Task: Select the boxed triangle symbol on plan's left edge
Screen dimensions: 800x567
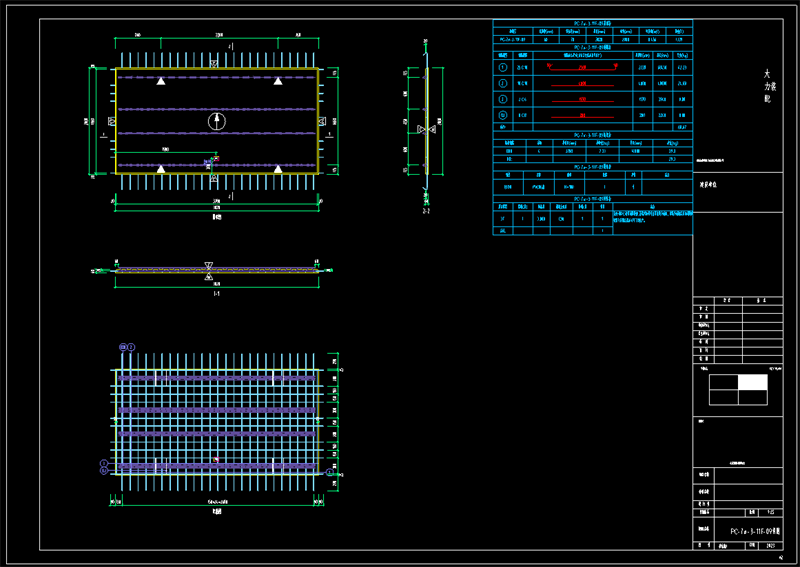Action: click(112, 121)
